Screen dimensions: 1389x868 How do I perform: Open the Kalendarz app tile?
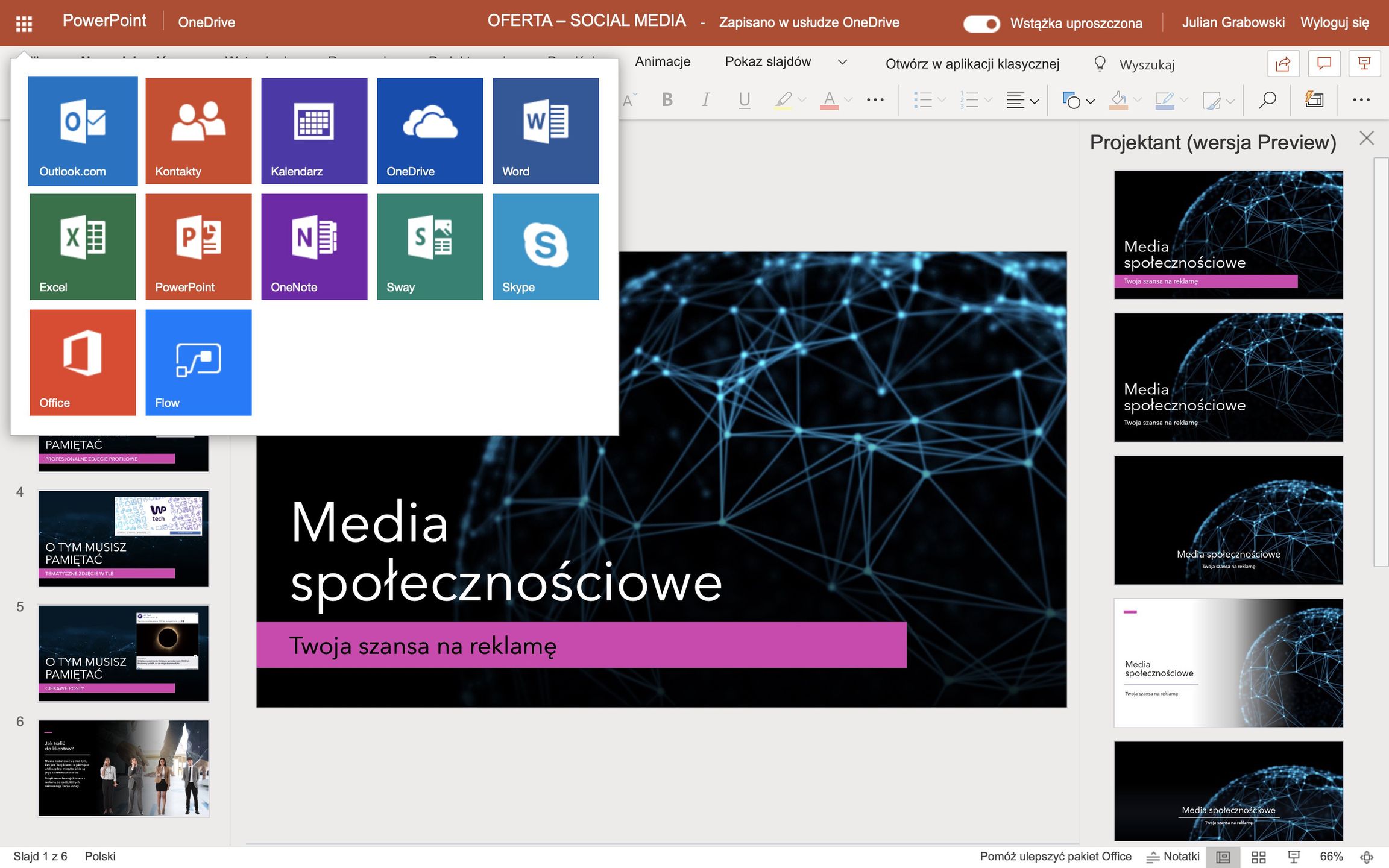pos(314,131)
